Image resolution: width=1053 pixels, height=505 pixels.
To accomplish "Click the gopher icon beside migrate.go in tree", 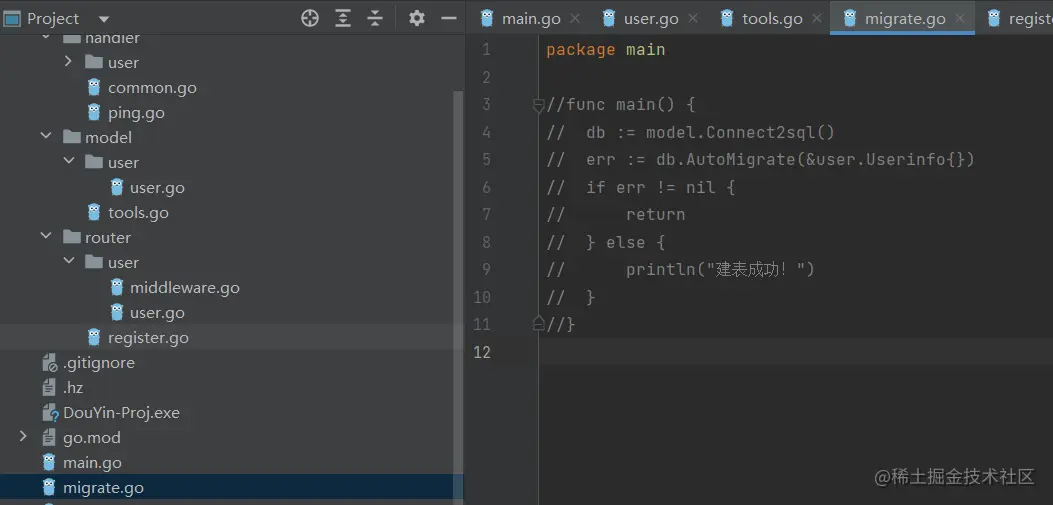I will pyautogui.click(x=49, y=487).
